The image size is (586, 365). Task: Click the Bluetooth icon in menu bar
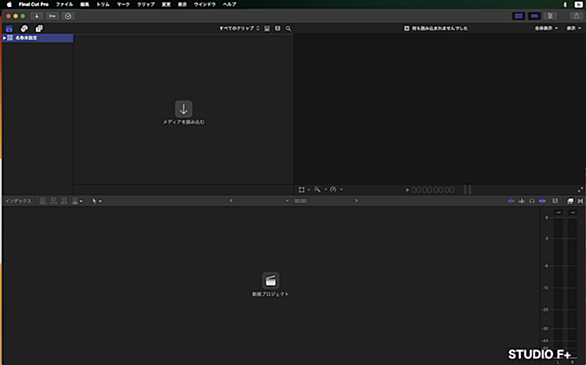(x=565, y=4)
